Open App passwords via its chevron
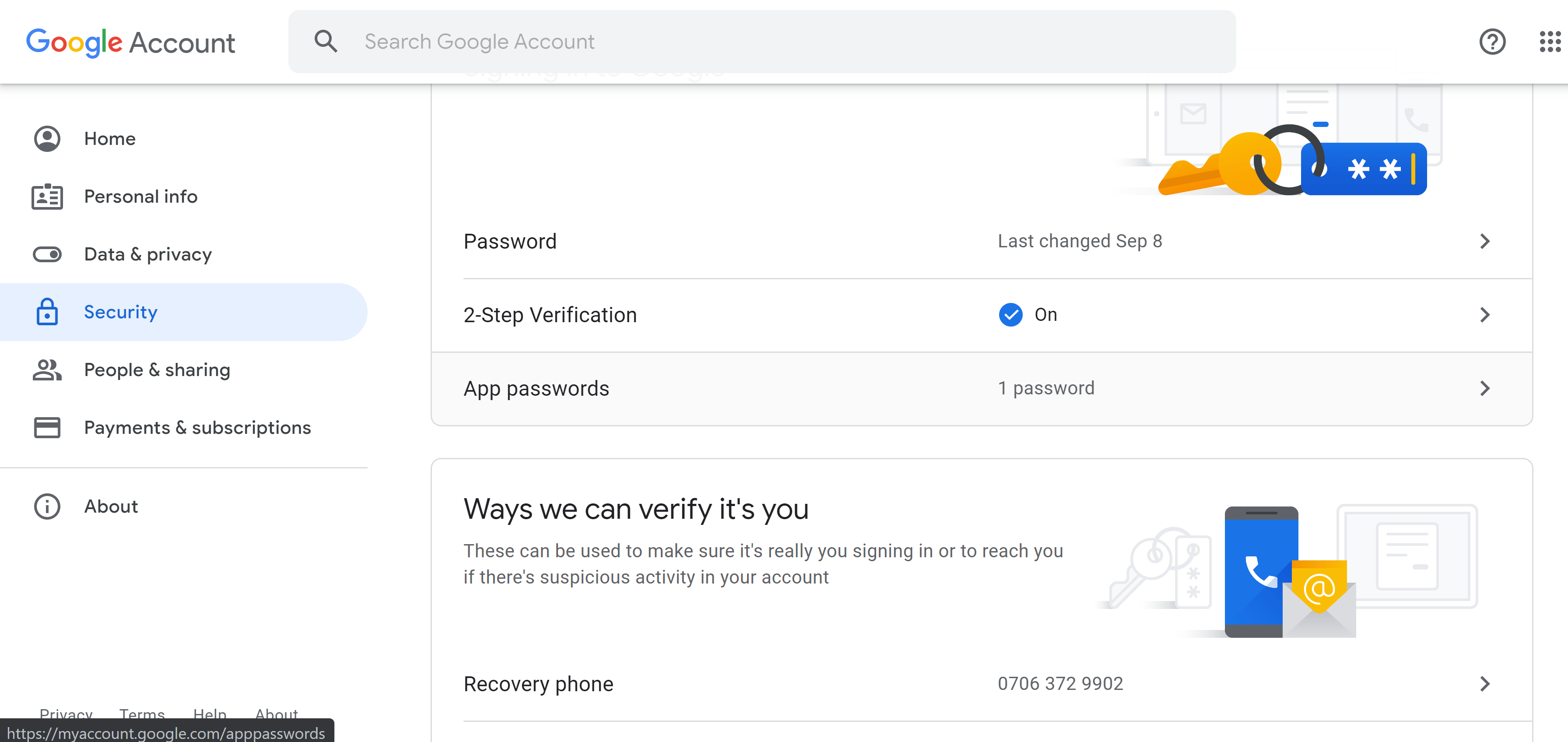The height and width of the screenshot is (742, 1568). 1485,388
